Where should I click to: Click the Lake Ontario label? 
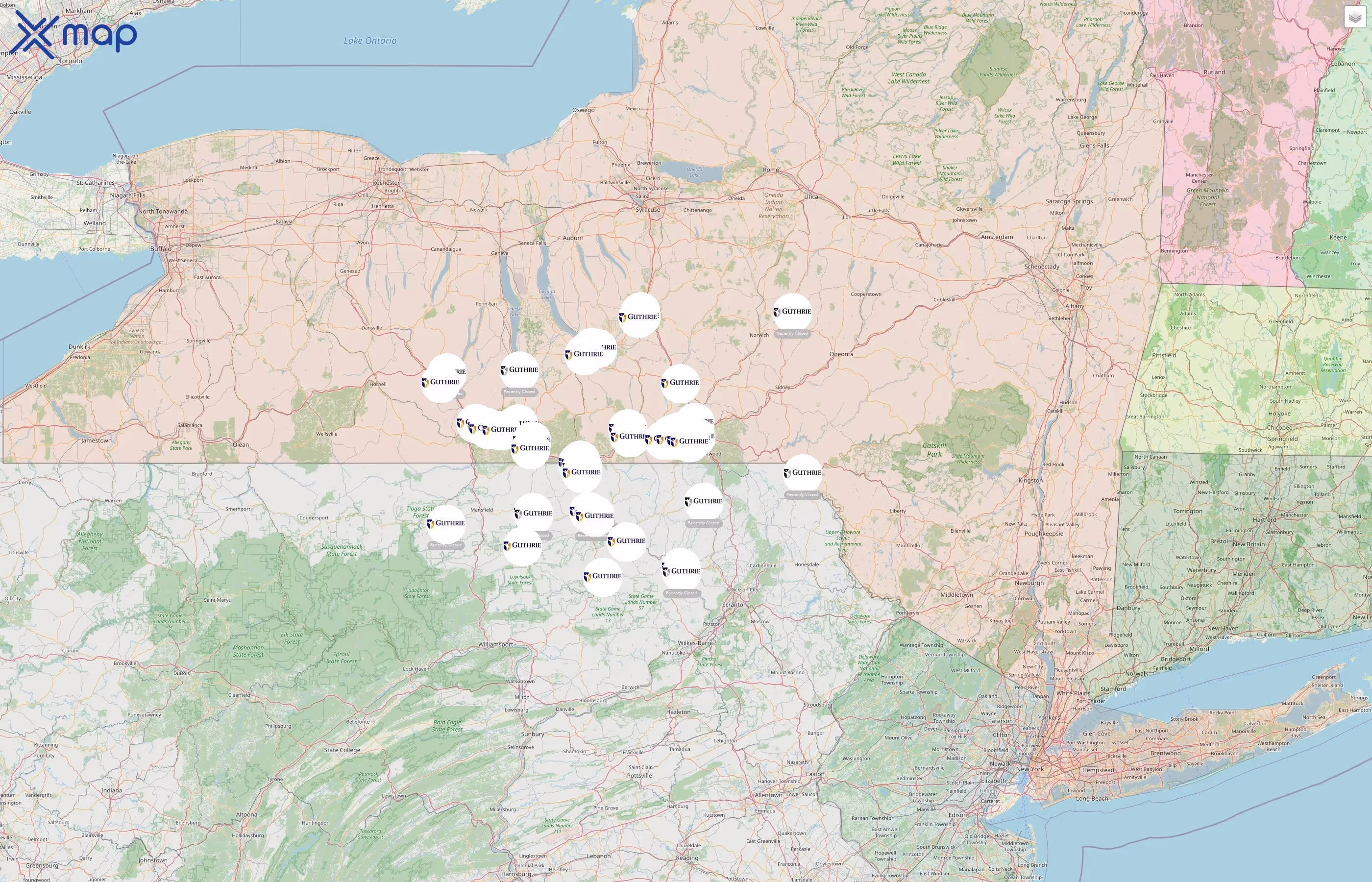coord(370,41)
